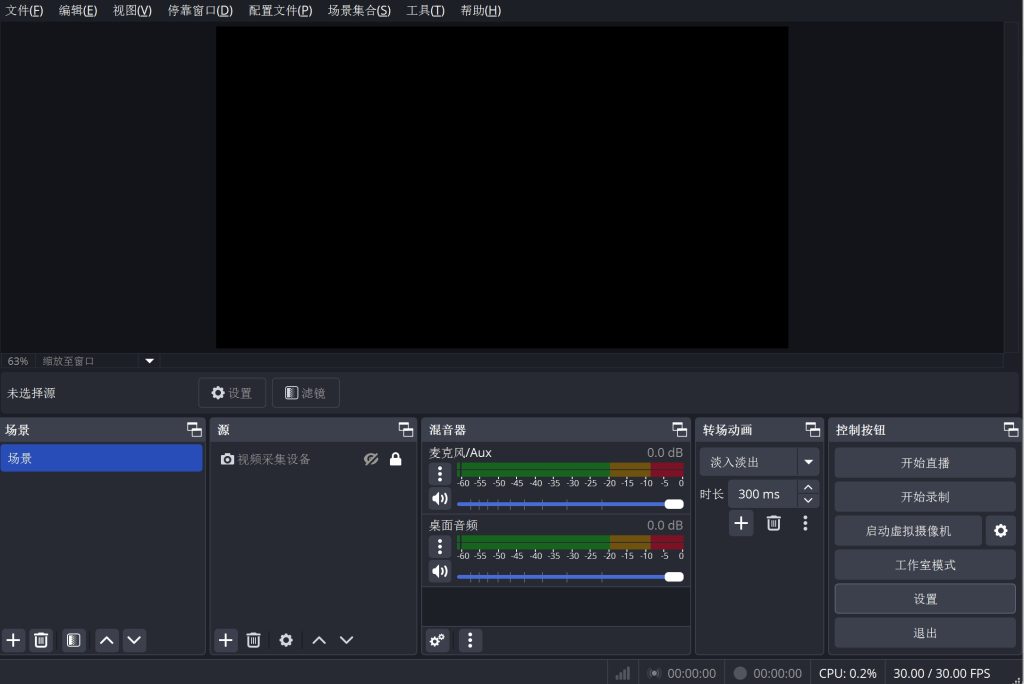Click 启动虚拟摄像机 button
Screen dimensions: 1024x684
coord(908,530)
